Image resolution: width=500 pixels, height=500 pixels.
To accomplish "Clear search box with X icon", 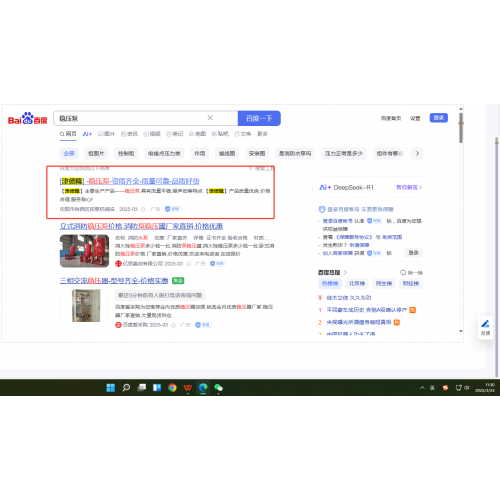I will click(x=210, y=118).
